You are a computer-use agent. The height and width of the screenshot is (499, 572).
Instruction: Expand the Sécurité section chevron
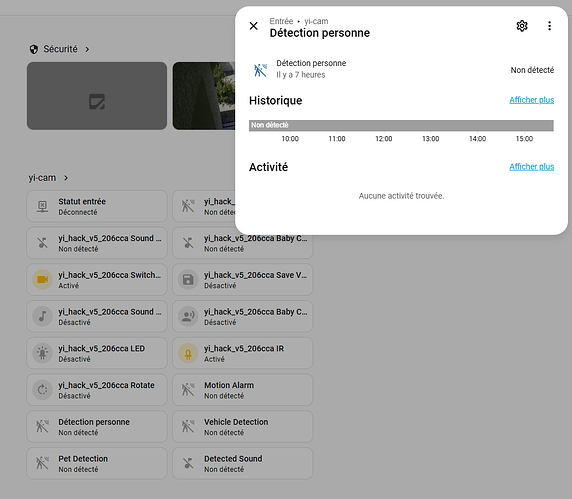click(87, 49)
